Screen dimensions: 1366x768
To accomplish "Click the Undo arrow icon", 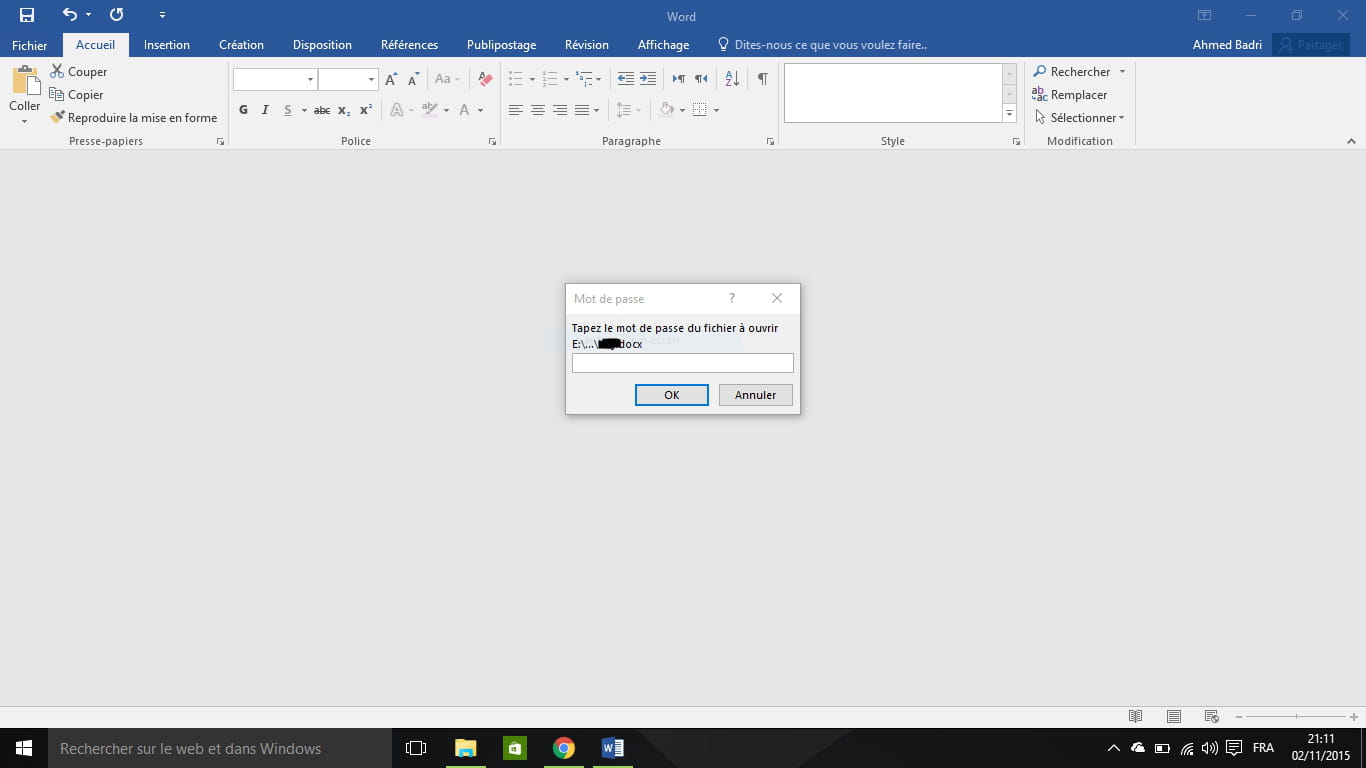I will pos(69,15).
